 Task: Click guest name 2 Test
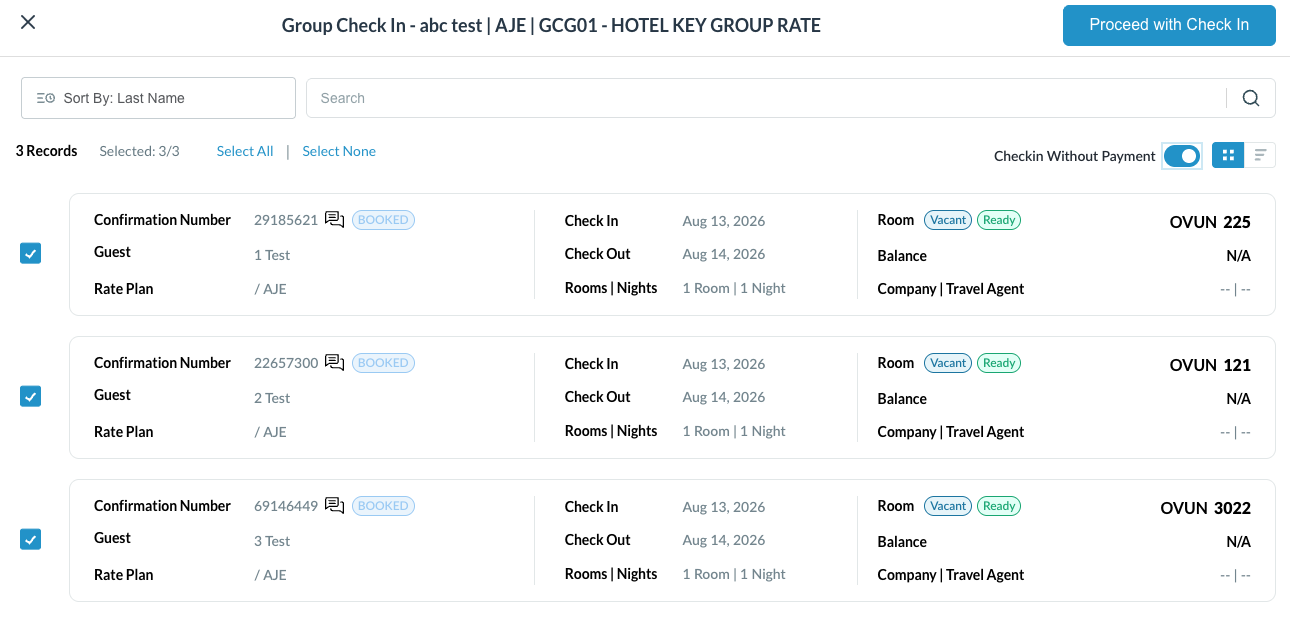pos(272,398)
